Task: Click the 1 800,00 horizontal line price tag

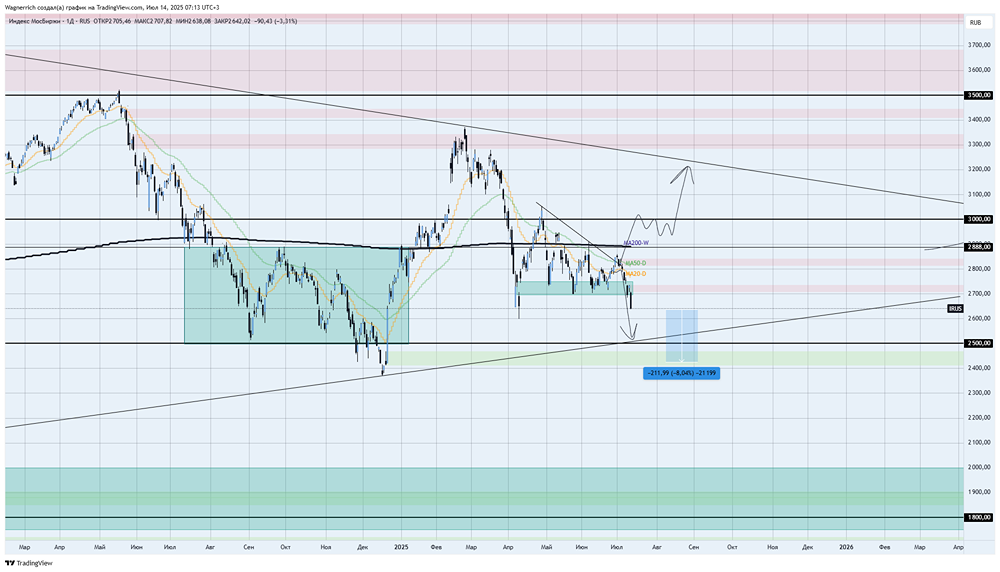Action: tap(979, 518)
